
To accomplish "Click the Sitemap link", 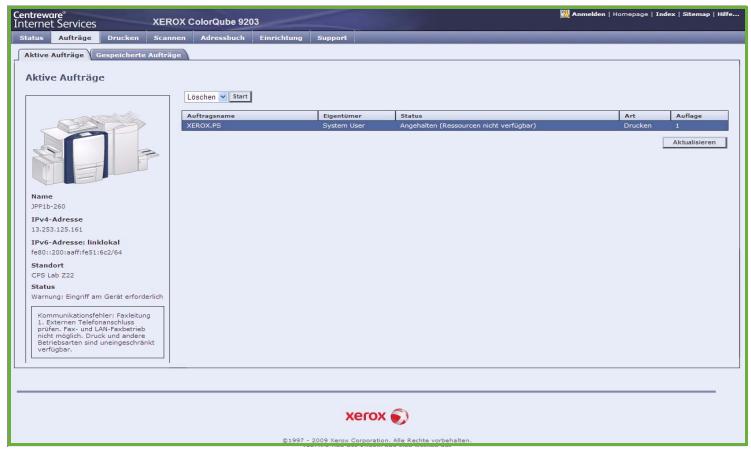I will click(x=696, y=14).
